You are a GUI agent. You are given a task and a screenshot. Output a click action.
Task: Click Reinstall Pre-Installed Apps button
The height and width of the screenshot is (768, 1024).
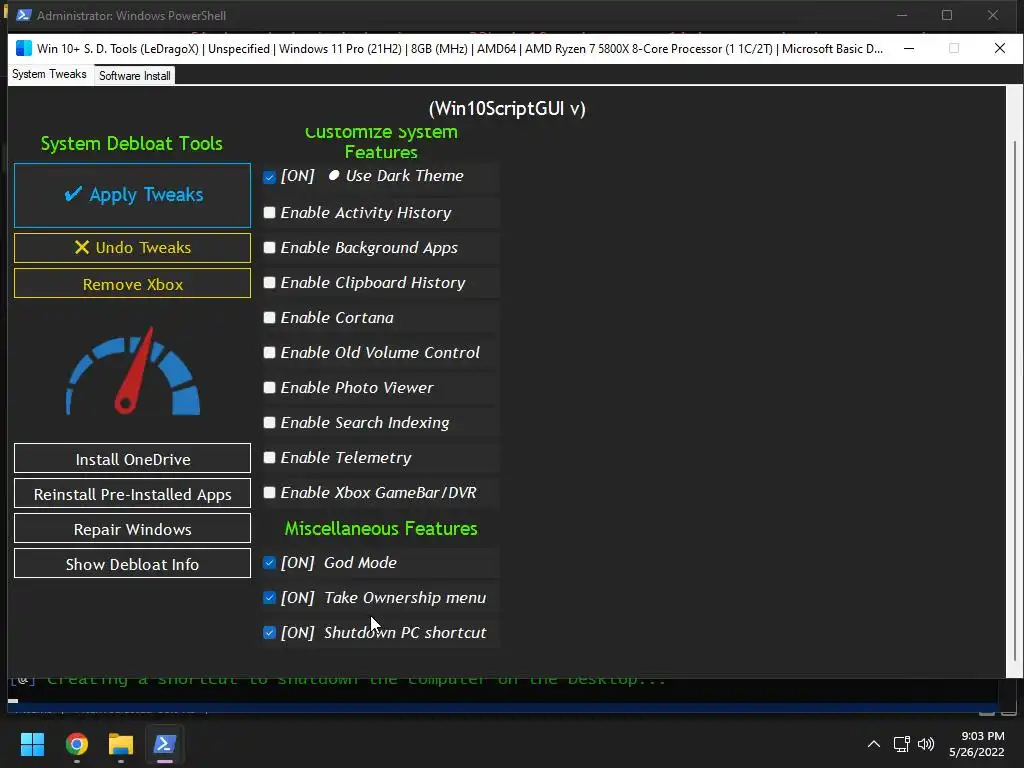(x=133, y=494)
